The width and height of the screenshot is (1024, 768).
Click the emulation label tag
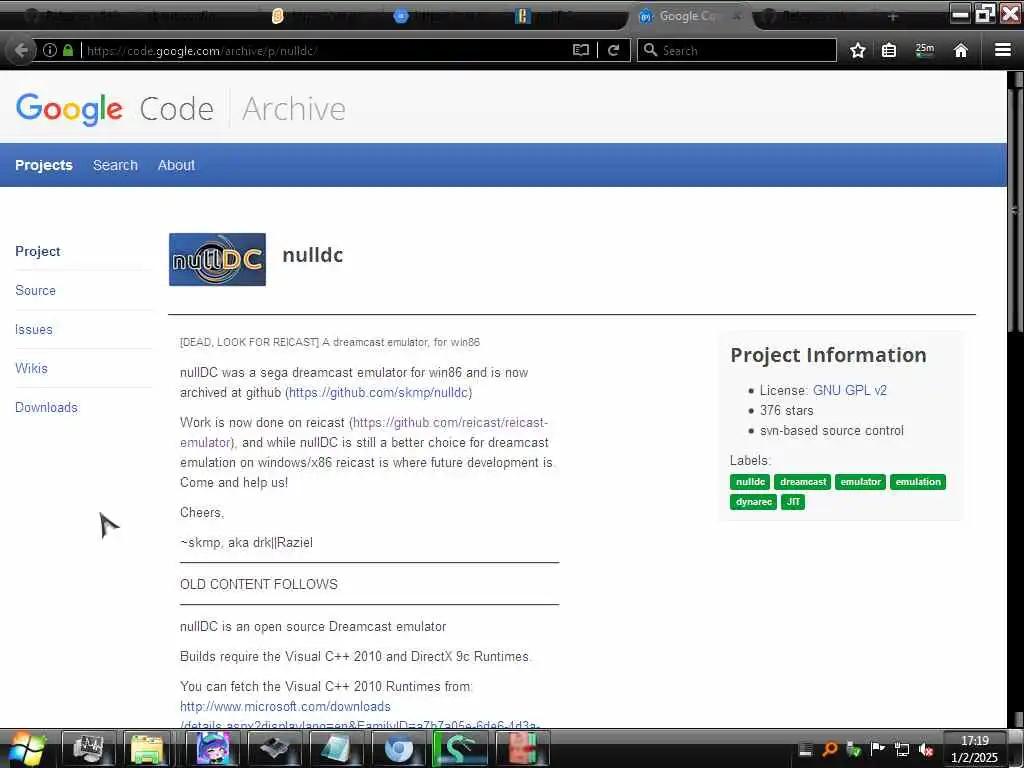point(918,482)
